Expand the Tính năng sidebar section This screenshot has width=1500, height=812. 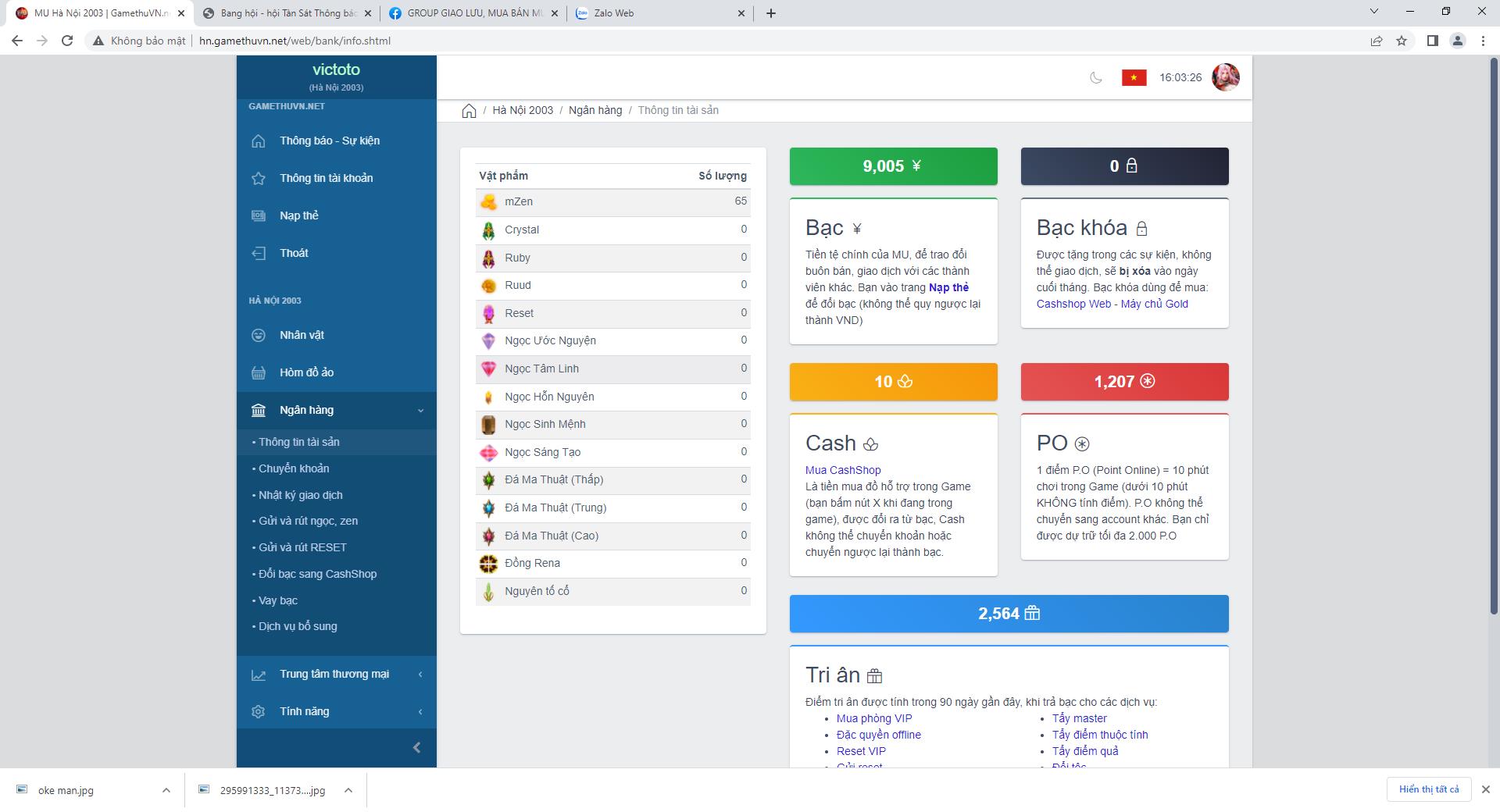pyautogui.click(x=420, y=712)
